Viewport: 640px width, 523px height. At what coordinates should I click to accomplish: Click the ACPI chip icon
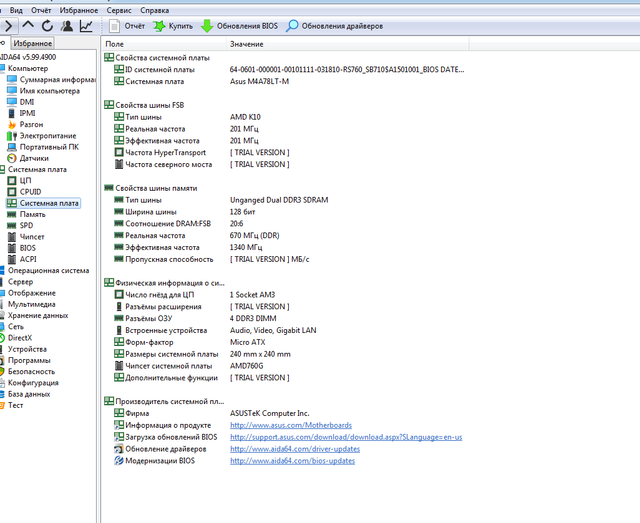pyautogui.click(x=12, y=259)
